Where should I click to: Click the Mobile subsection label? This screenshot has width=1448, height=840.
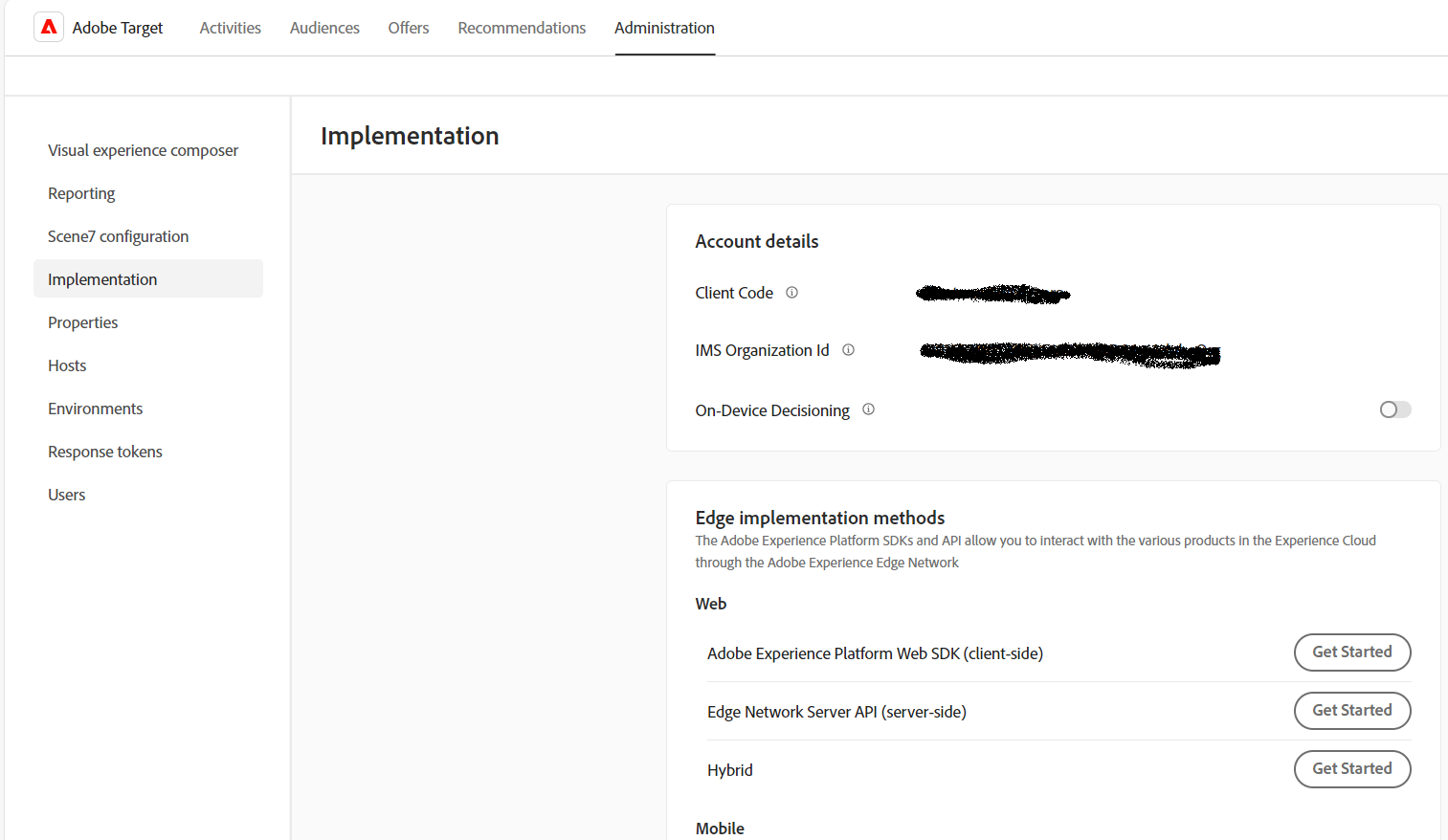pyautogui.click(x=720, y=829)
